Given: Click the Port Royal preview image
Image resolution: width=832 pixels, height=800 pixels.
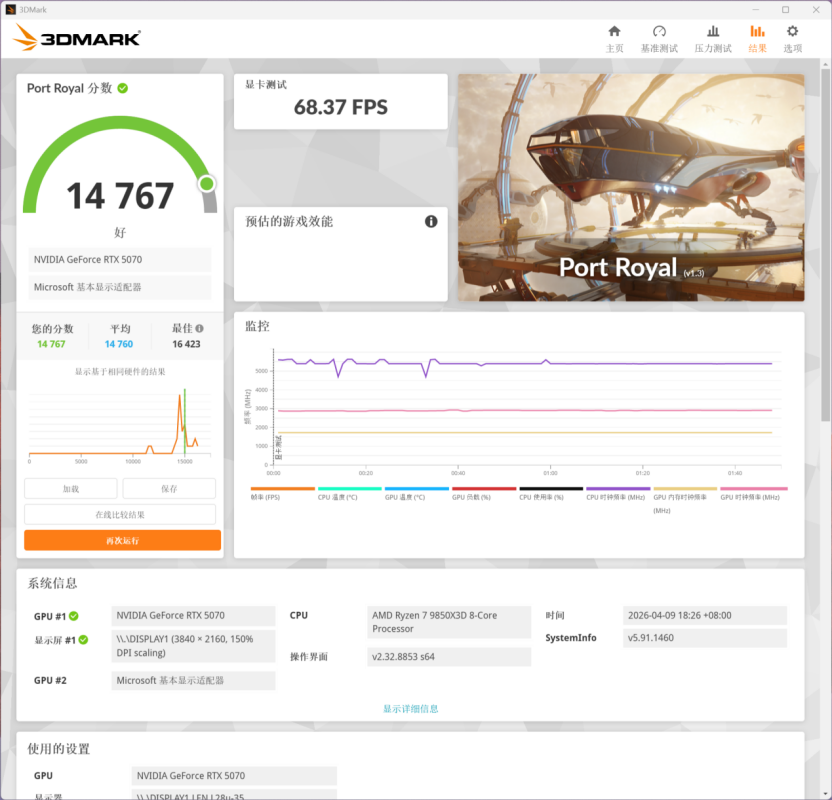Looking at the screenshot, I should (x=630, y=187).
